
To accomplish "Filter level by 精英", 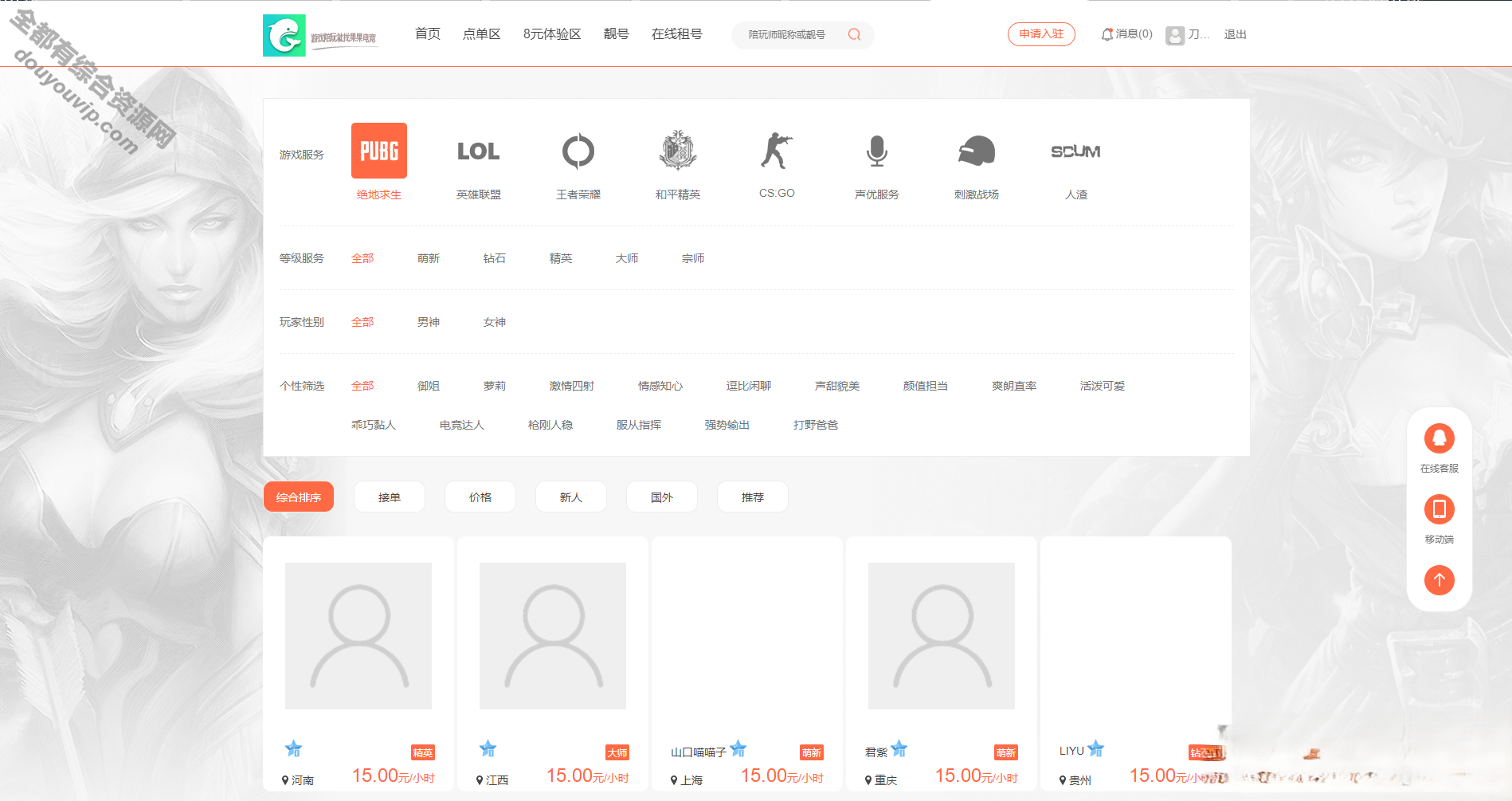I will point(561,258).
